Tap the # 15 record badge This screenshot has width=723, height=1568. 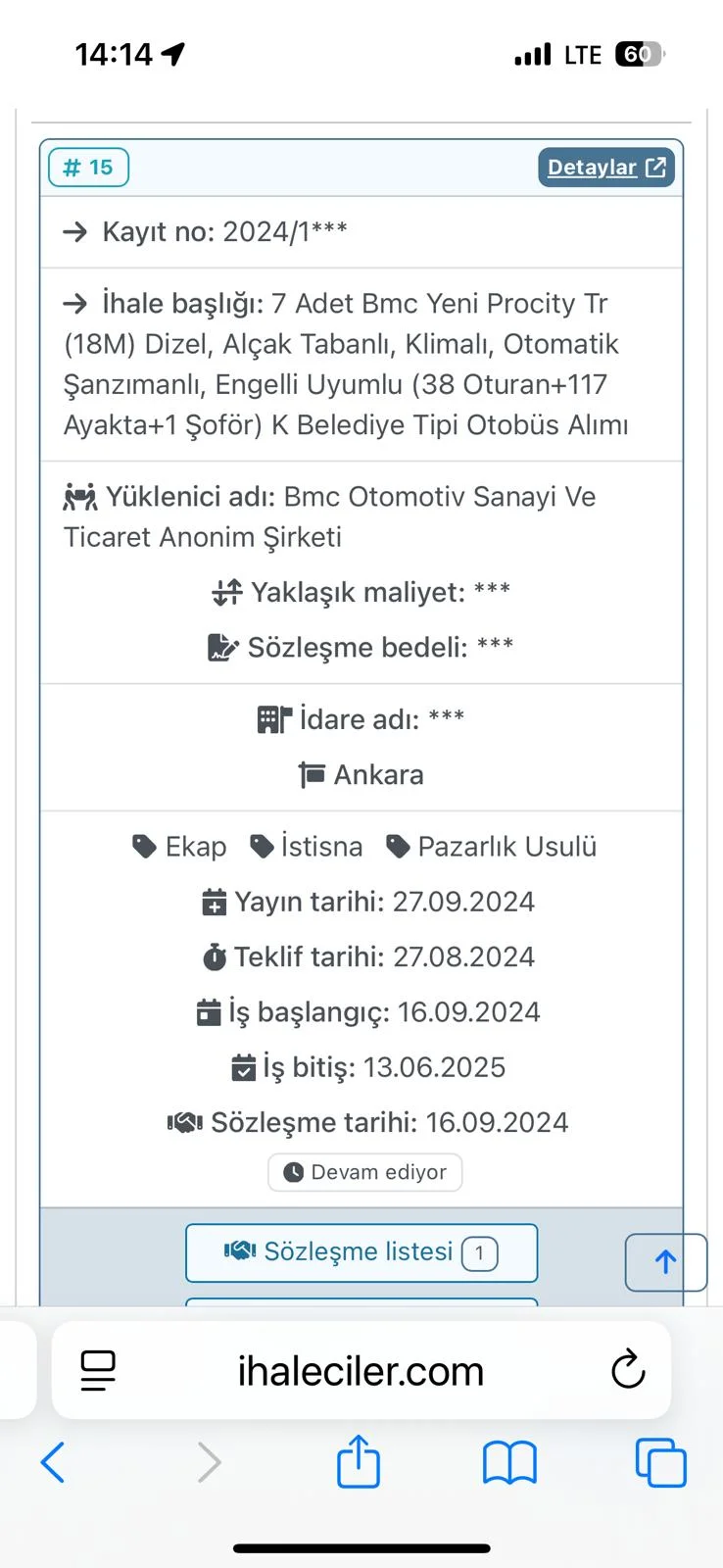88,168
